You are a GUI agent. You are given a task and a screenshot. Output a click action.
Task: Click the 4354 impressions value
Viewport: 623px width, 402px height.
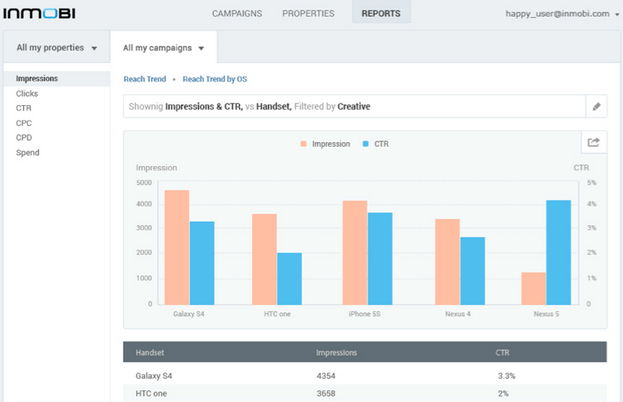pyautogui.click(x=326, y=376)
